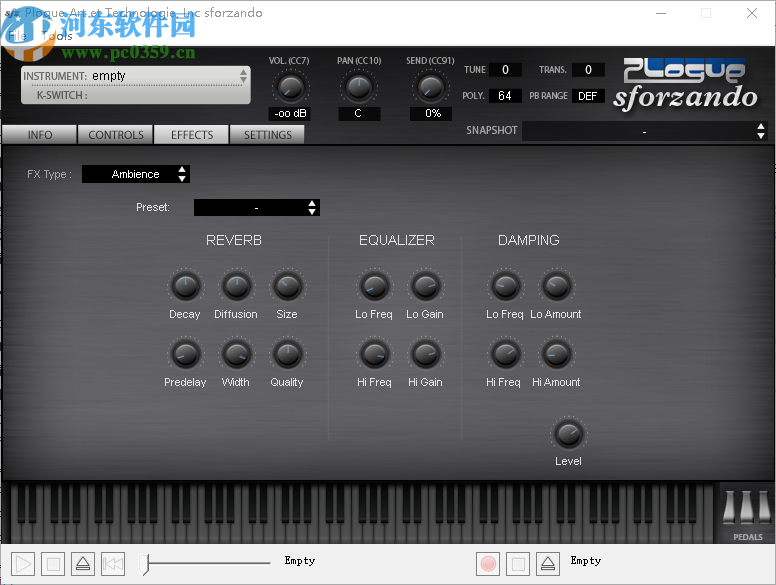Viewport: 776px width, 585px height.
Task: Click the eject icon in the right recorder section
Action: (547, 564)
